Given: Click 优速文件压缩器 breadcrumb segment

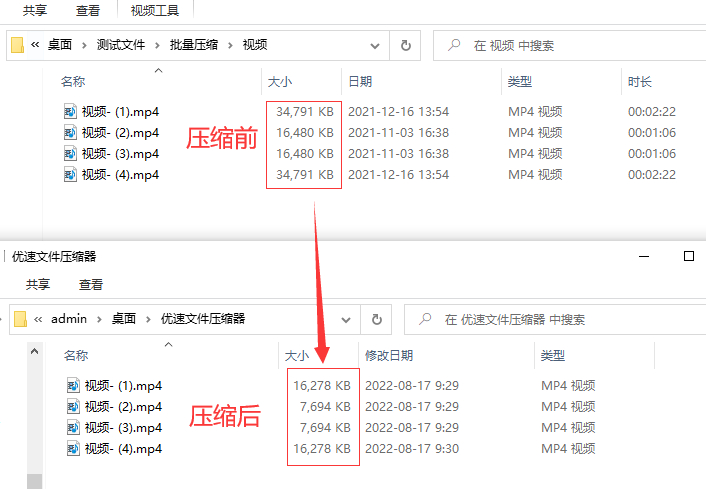Looking at the screenshot, I should [x=203, y=319].
